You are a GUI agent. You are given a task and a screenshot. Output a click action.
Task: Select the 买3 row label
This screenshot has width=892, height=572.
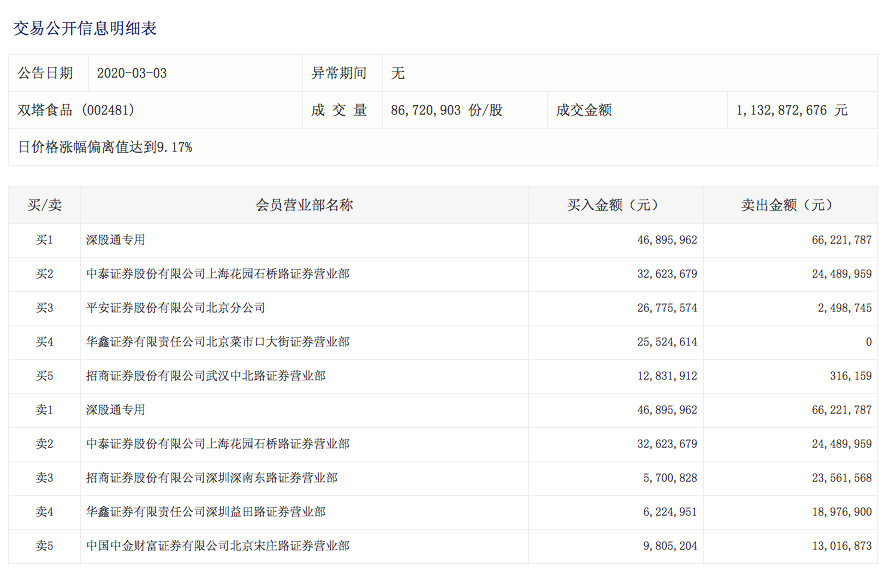pyautogui.click(x=44, y=308)
